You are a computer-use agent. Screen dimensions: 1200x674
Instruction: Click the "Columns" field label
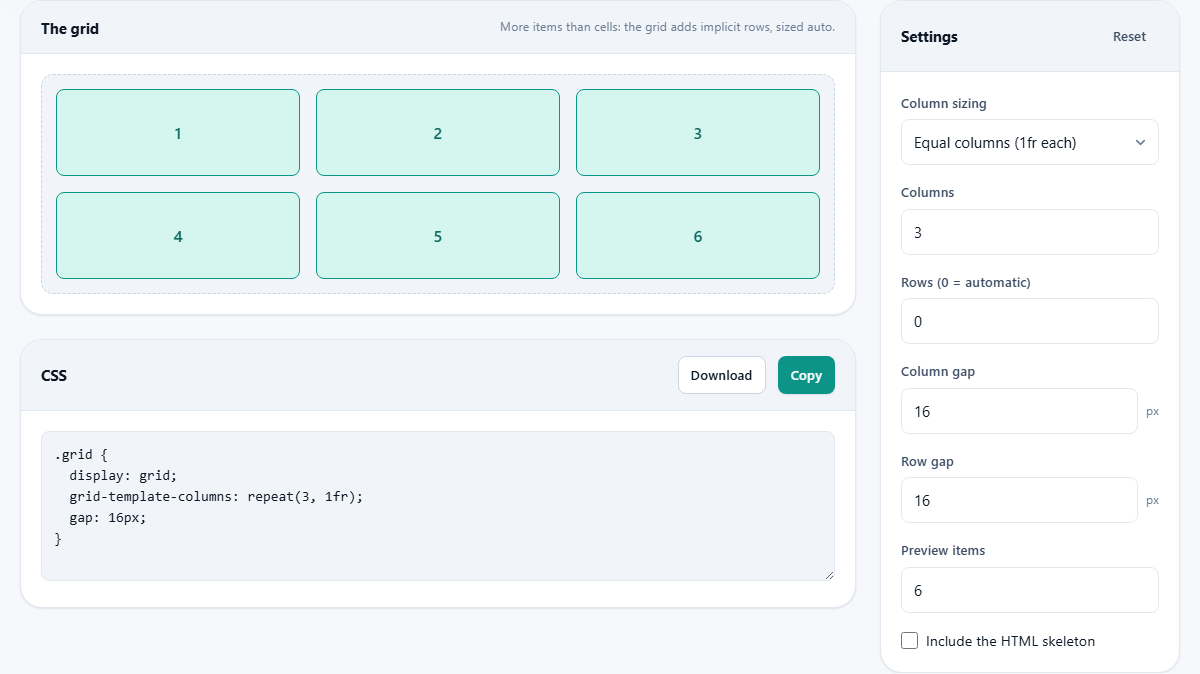[x=928, y=192]
